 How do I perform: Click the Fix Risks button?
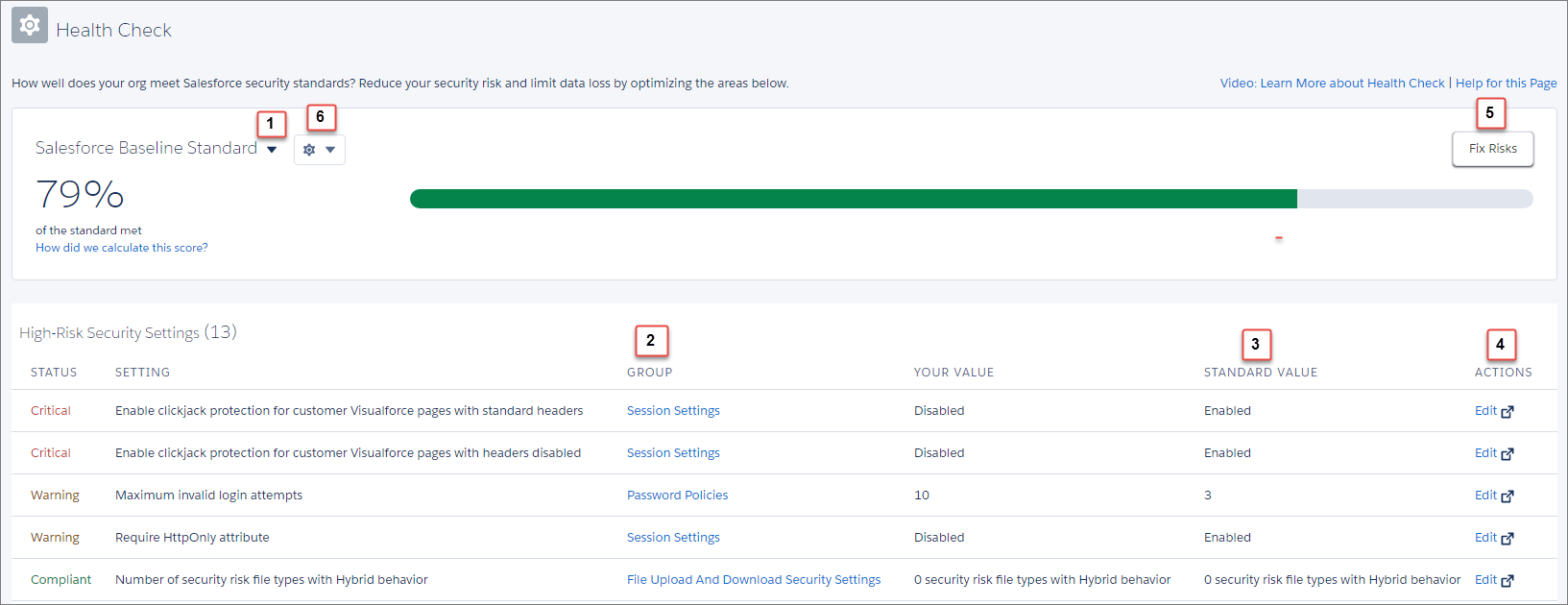(x=1492, y=149)
